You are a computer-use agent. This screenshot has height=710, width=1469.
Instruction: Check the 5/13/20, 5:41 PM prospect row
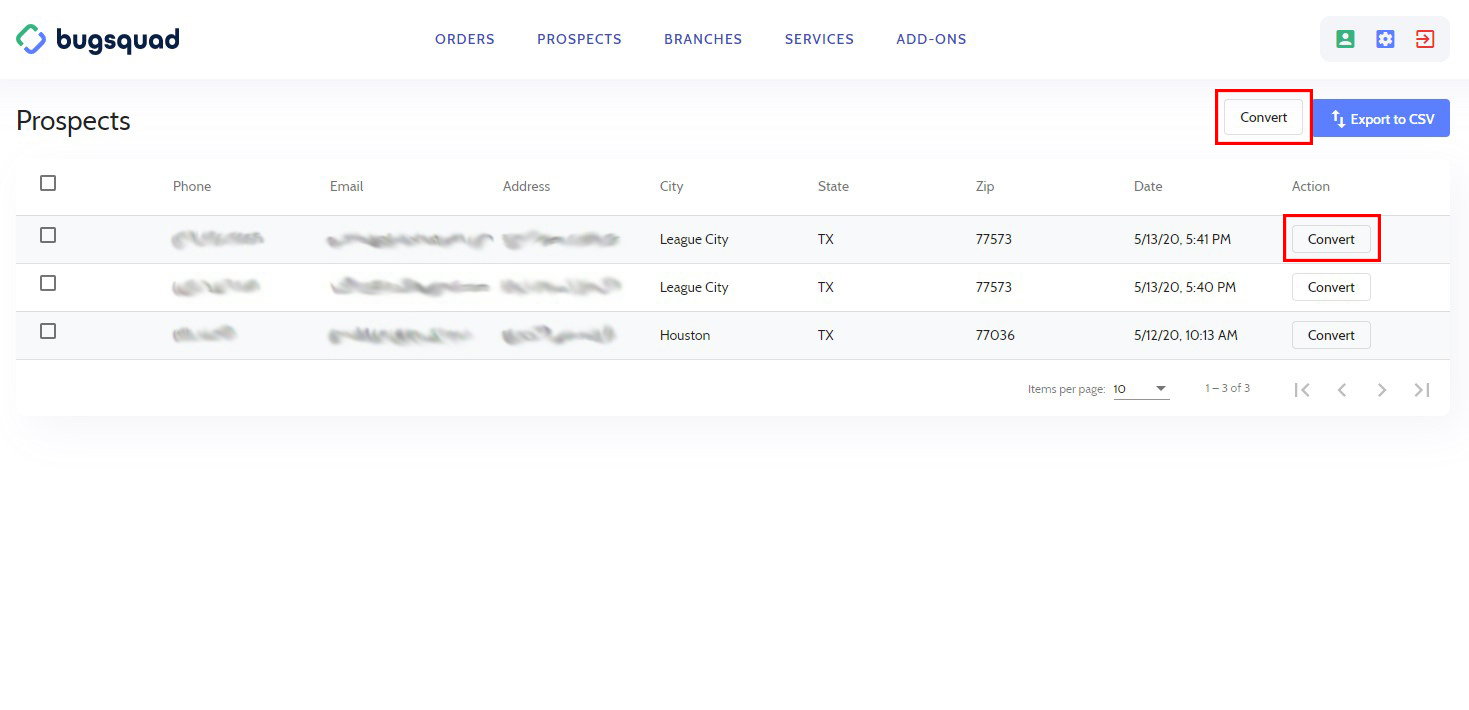[48, 235]
